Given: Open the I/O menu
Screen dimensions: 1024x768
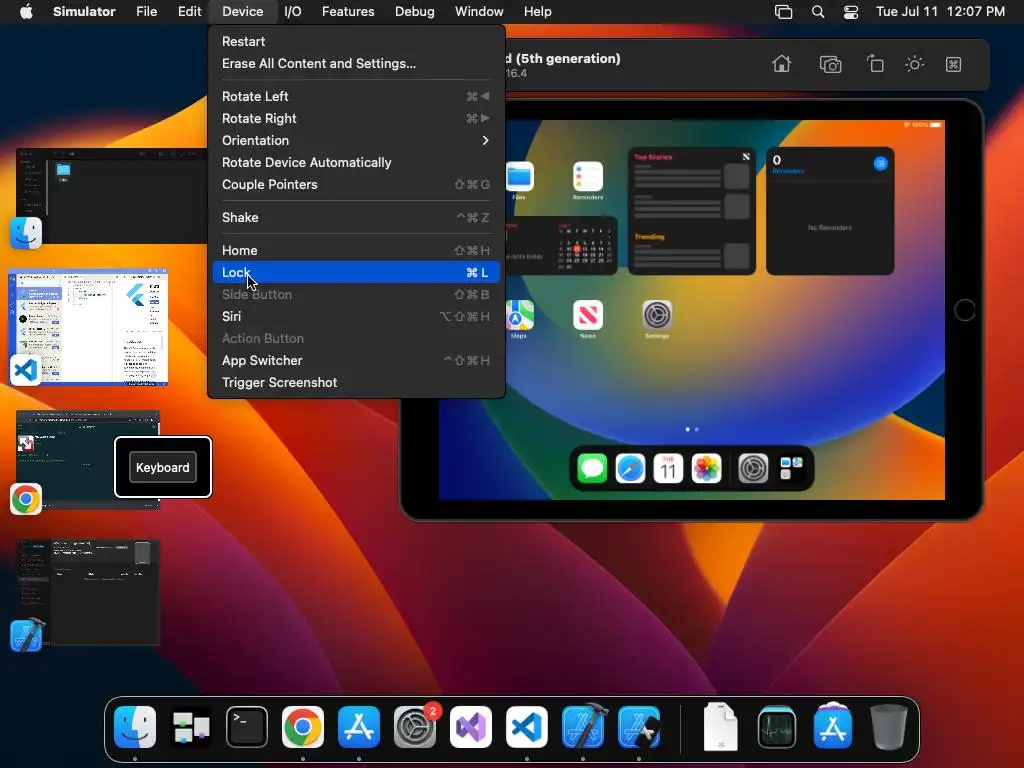Looking at the screenshot, I should 293,12.
